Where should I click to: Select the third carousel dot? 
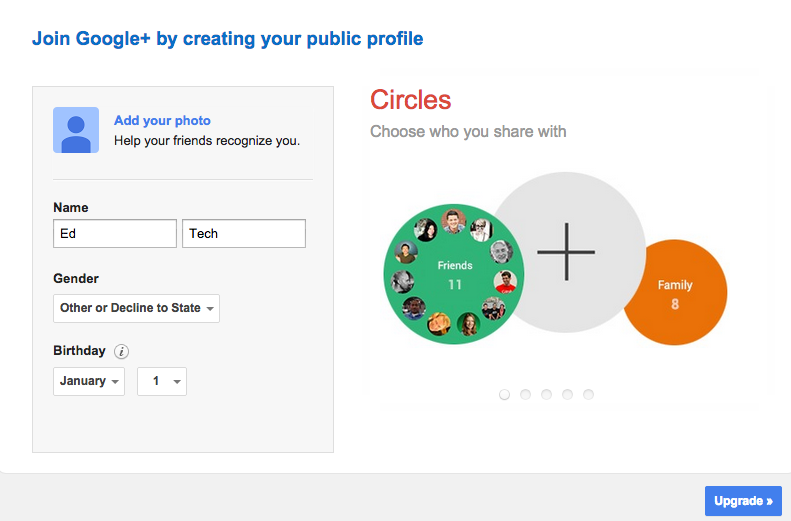(546, 394)
